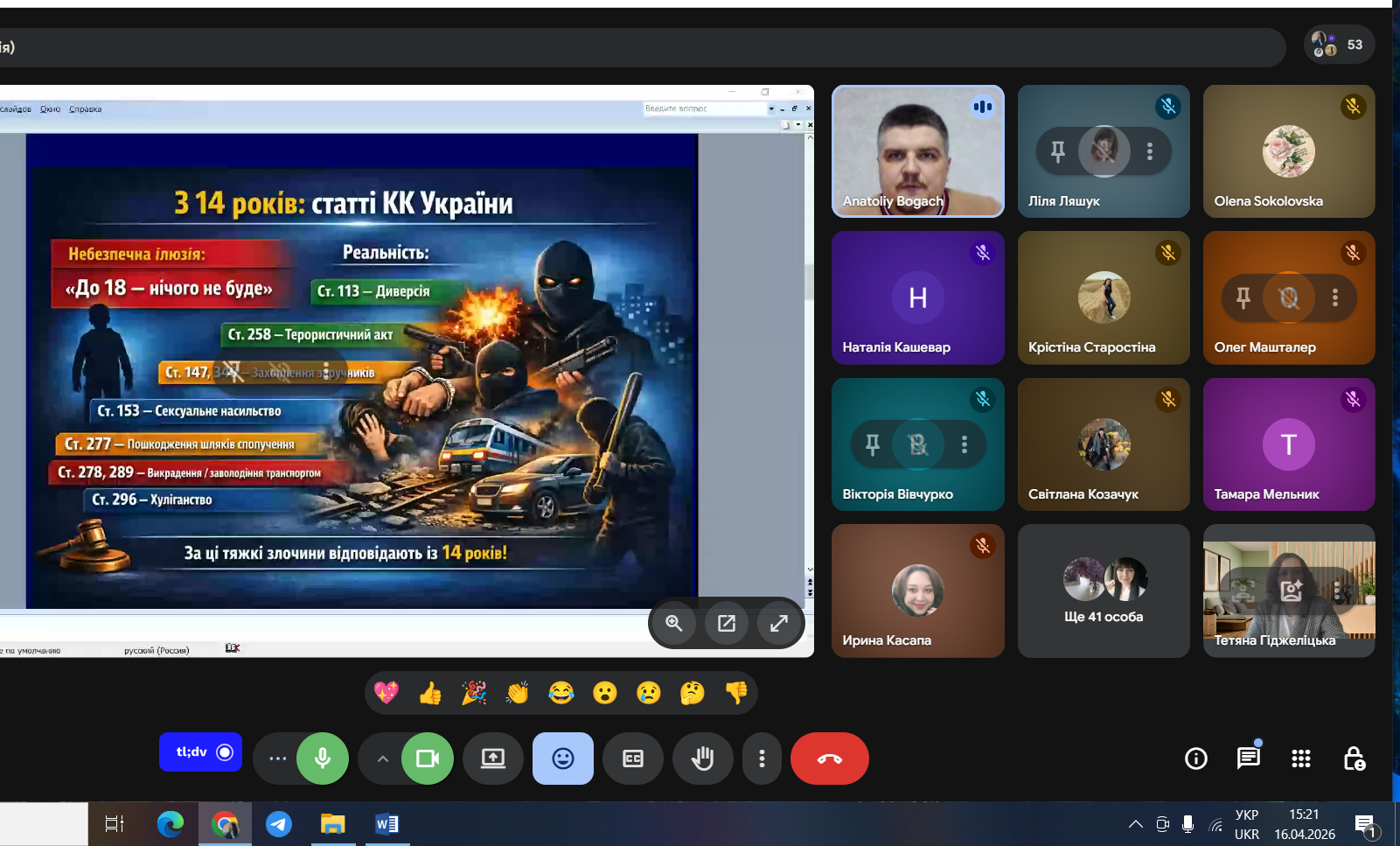This screenshot has height=846, width=1400.
Task: Expand video settings arrow next to camera
Action: click(x=382, y=759)
